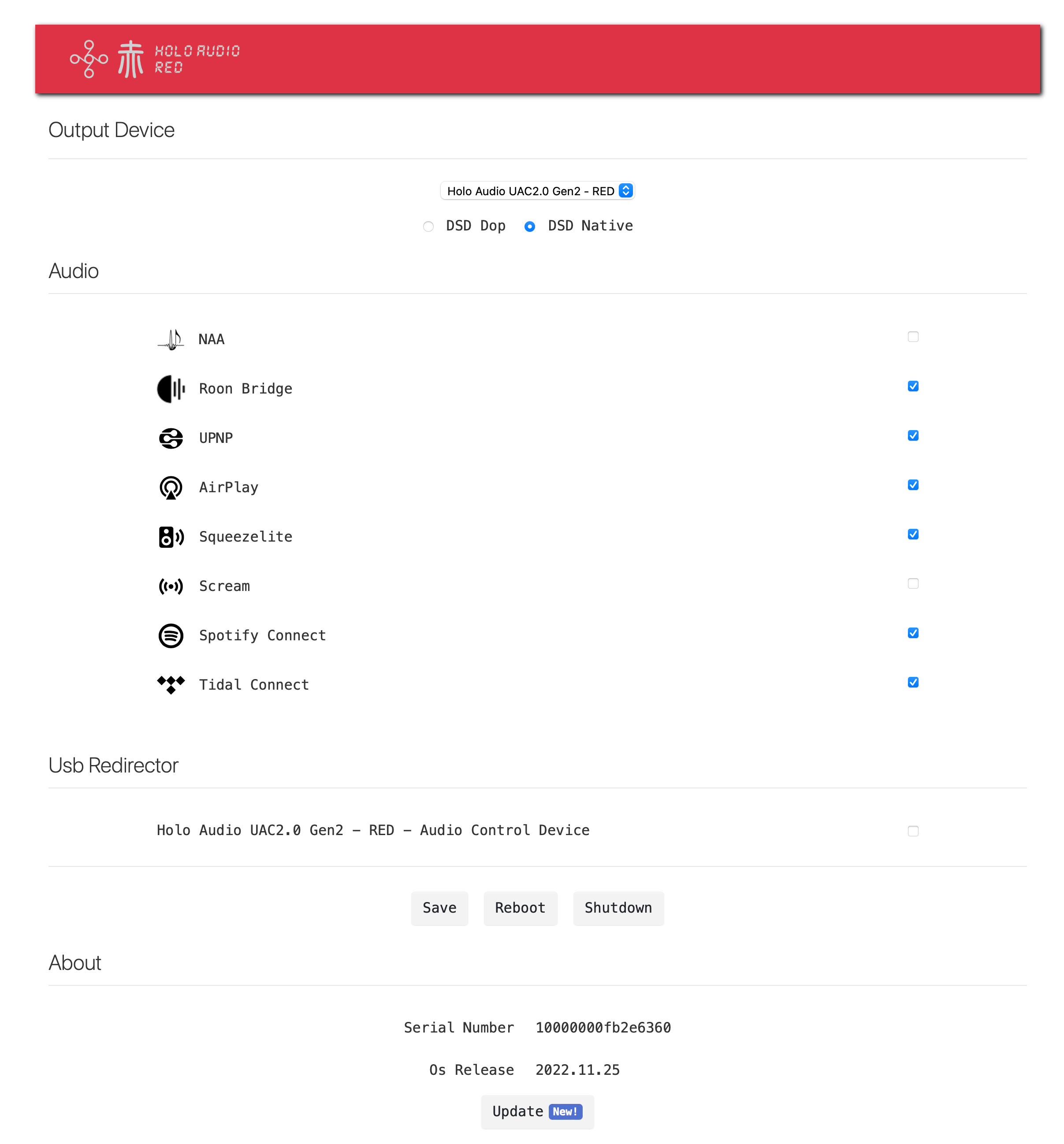
Task: Untick the Squeezelite checkbox
Action: 913,535
